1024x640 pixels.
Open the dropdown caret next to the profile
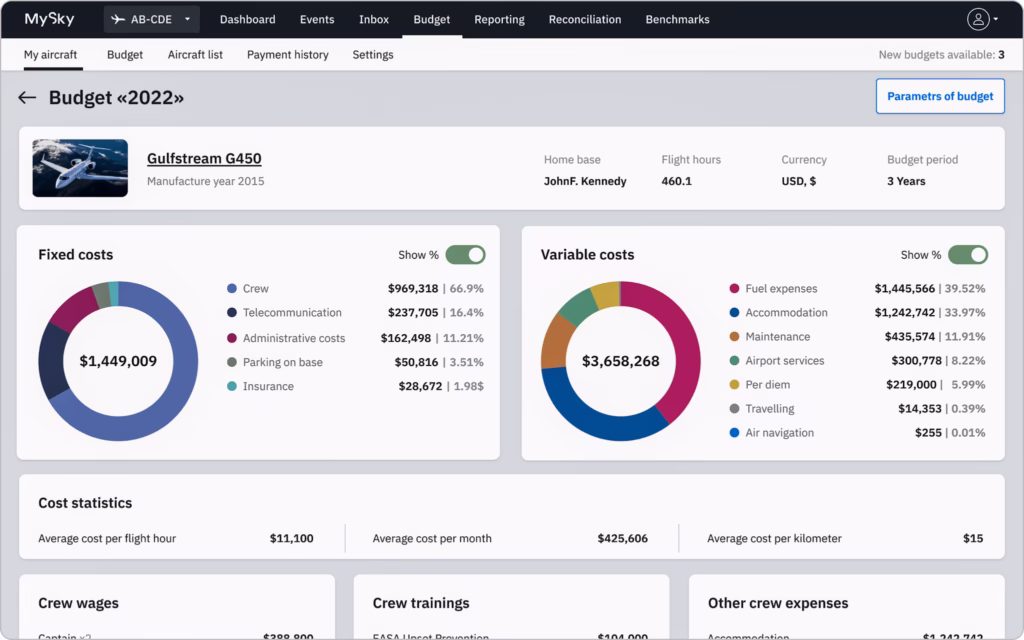pos(995,19)
